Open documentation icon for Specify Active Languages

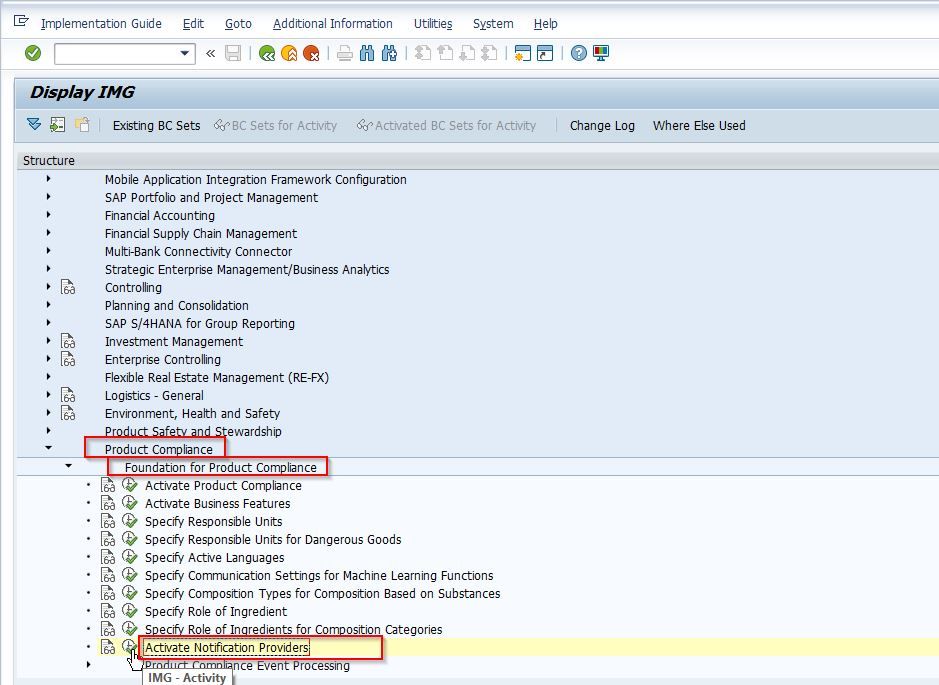(x=108, y=557)
